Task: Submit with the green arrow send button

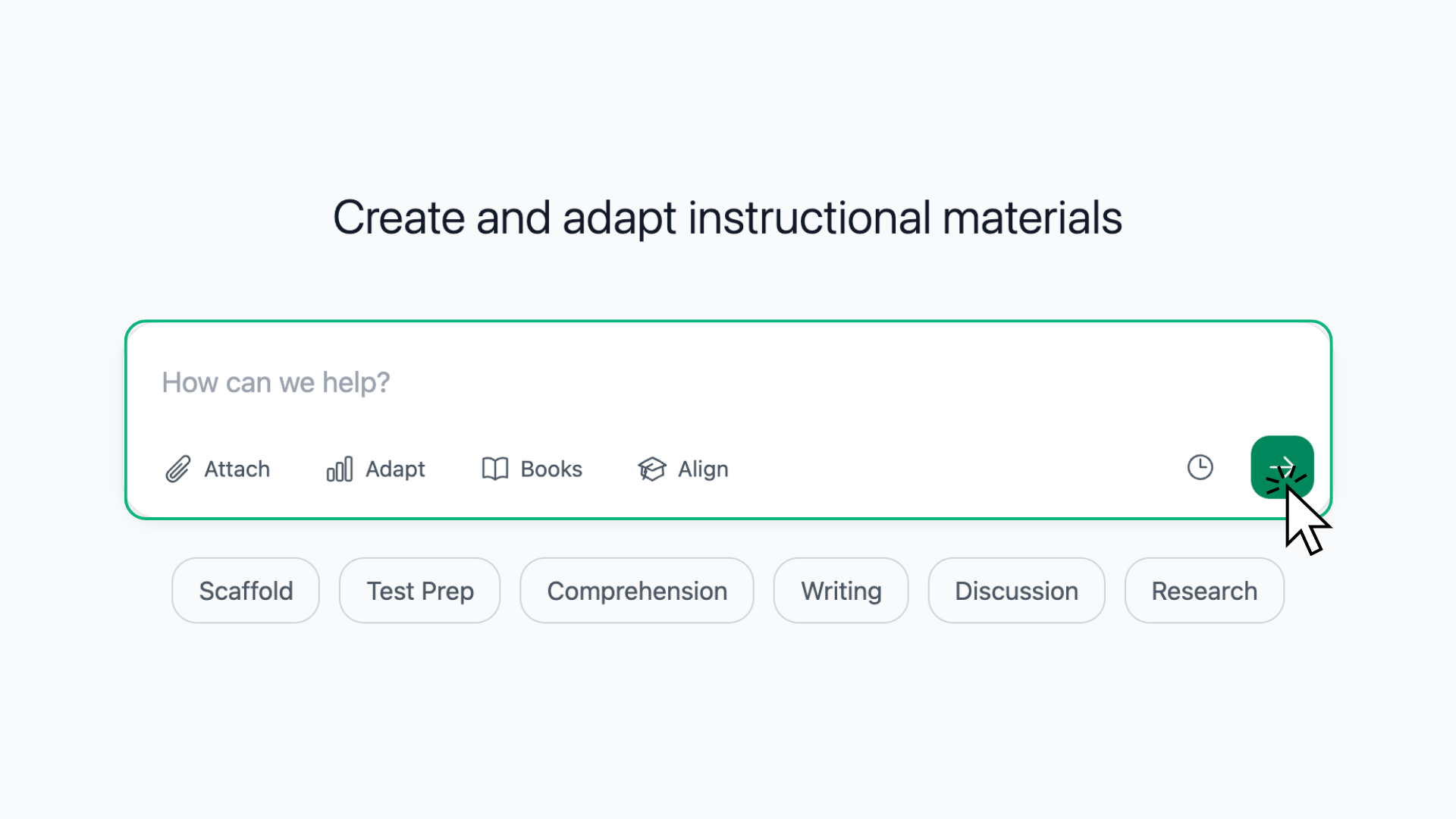Action: click(x=1282, y=467)
